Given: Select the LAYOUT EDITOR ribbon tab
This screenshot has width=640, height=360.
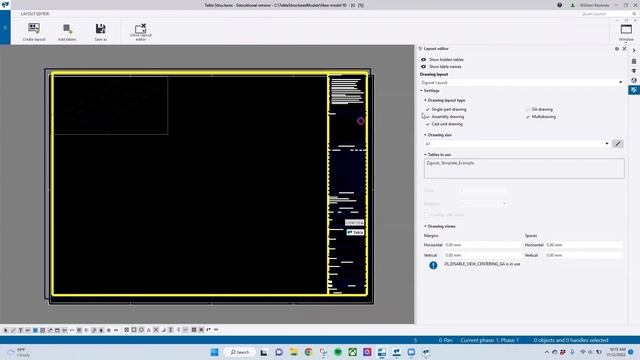Looking at the screenshot, I should pos(35,14).
